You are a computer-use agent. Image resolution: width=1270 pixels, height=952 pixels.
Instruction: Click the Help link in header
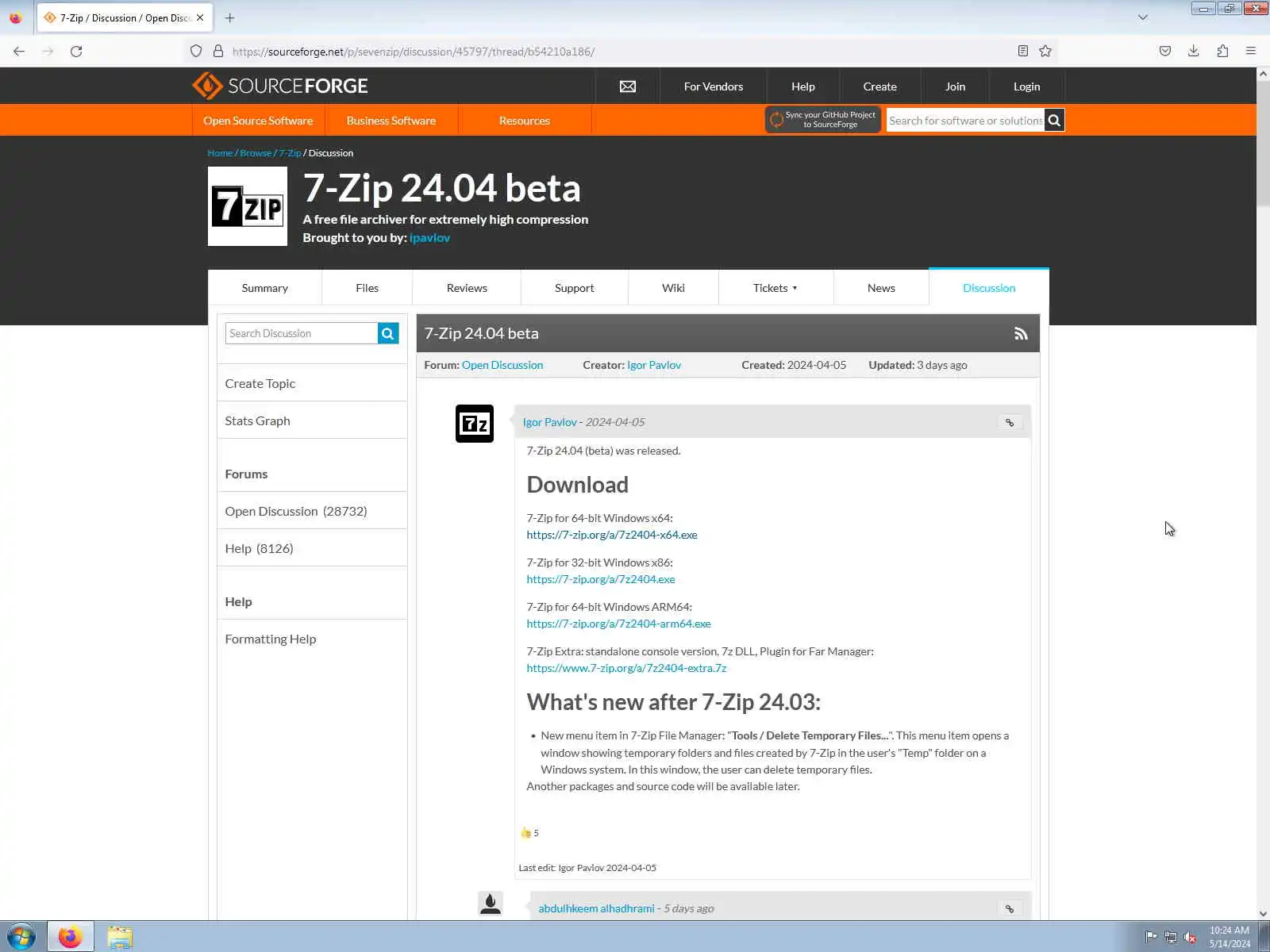803,86
